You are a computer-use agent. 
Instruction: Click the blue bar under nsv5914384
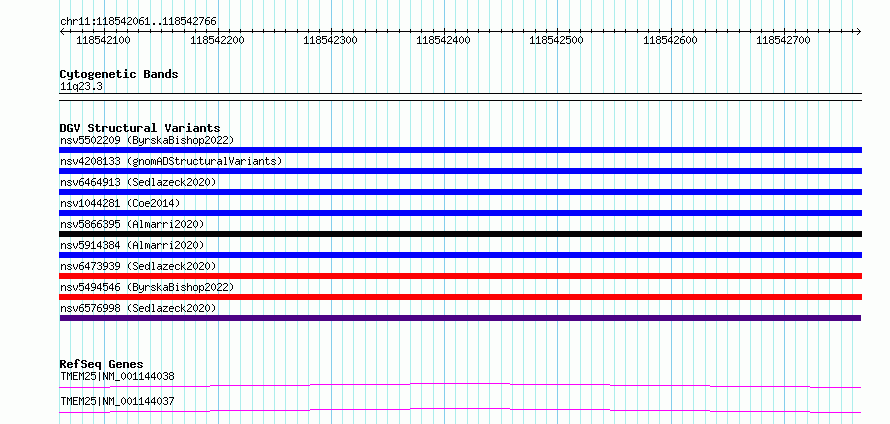[460, 255]
